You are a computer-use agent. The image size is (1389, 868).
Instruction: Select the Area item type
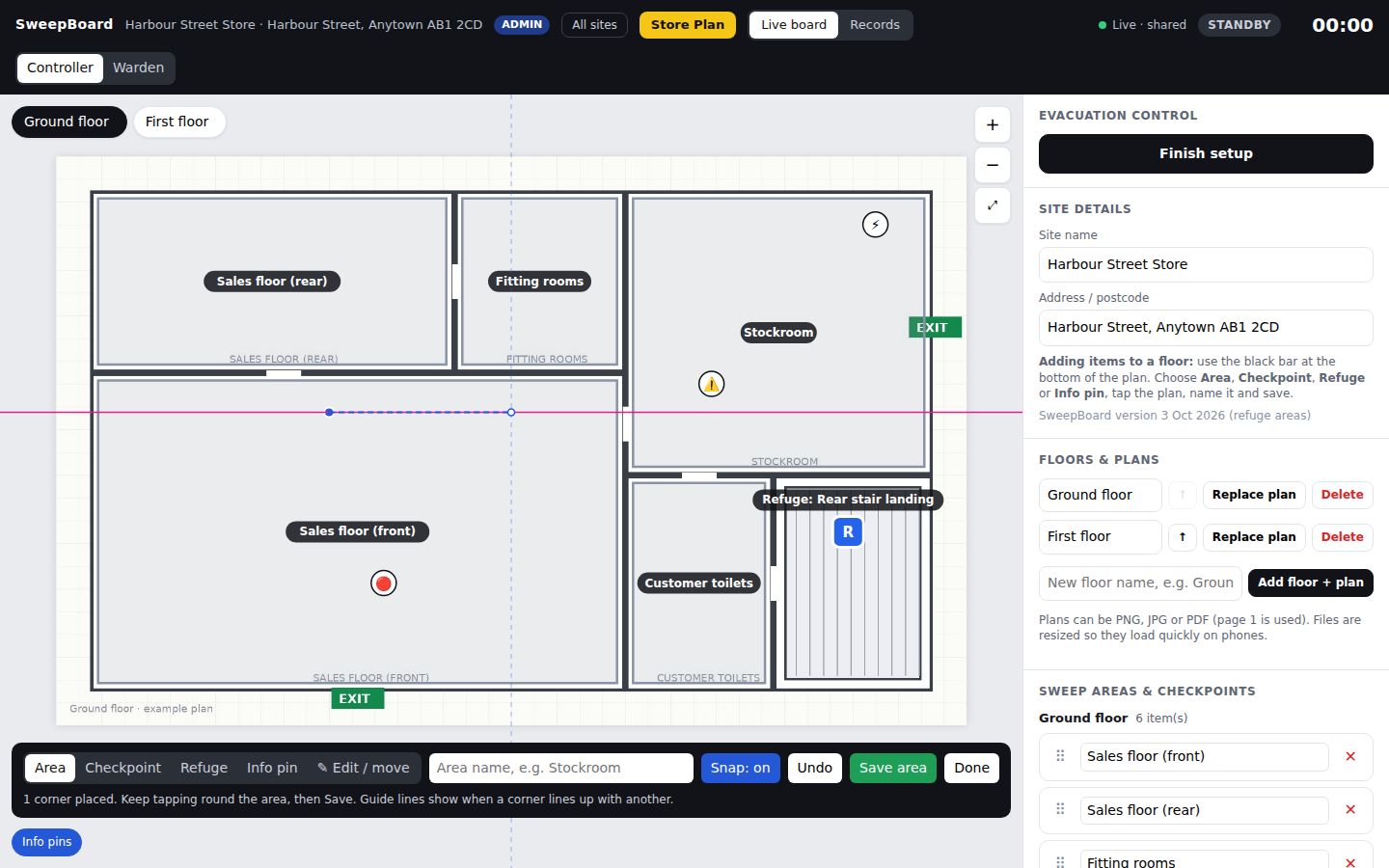click(x=50, y=768)
